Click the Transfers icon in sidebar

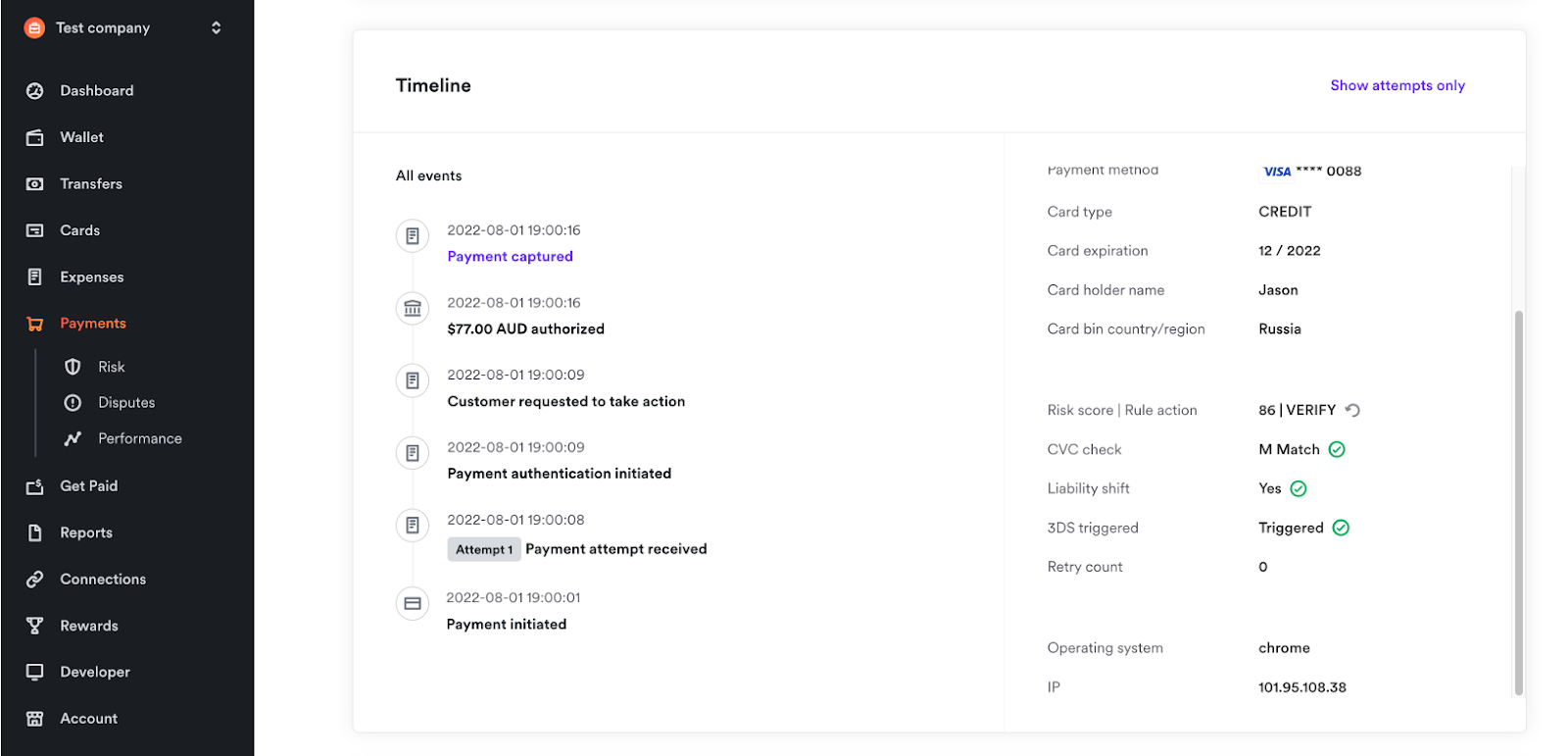35,184
